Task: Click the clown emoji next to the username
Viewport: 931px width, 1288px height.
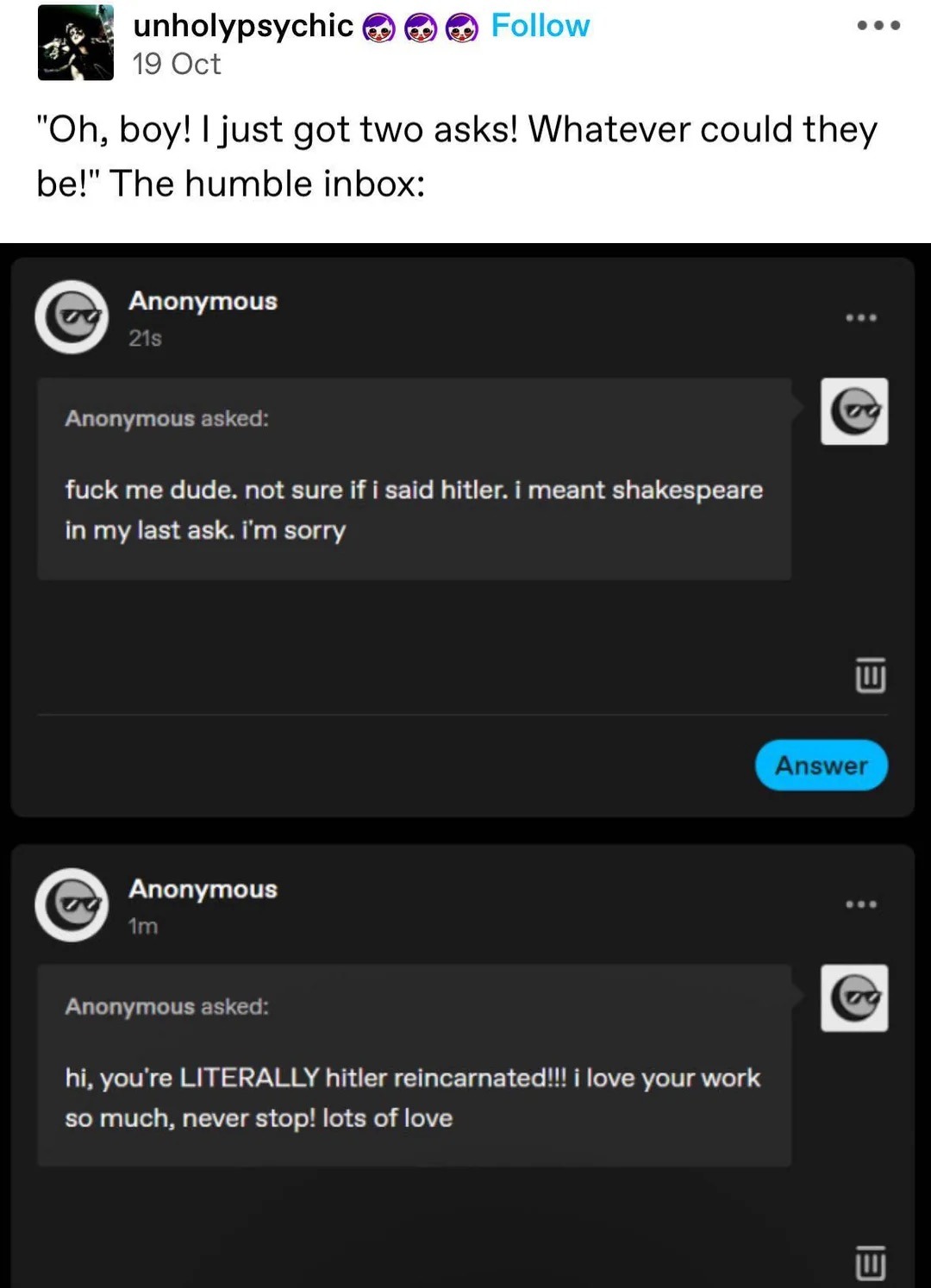Action: point(378,26)
